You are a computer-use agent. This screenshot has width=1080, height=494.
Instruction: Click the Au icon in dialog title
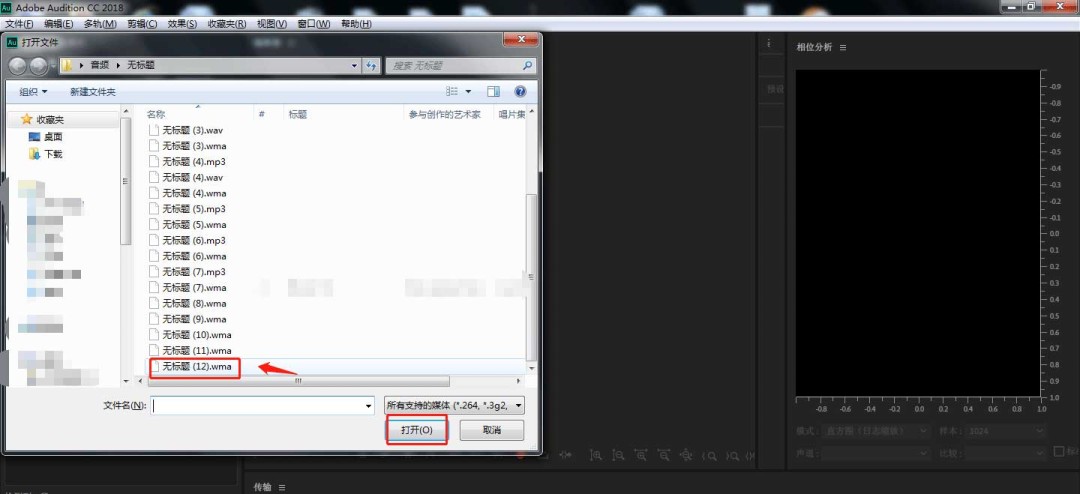[x=11, y=42]
